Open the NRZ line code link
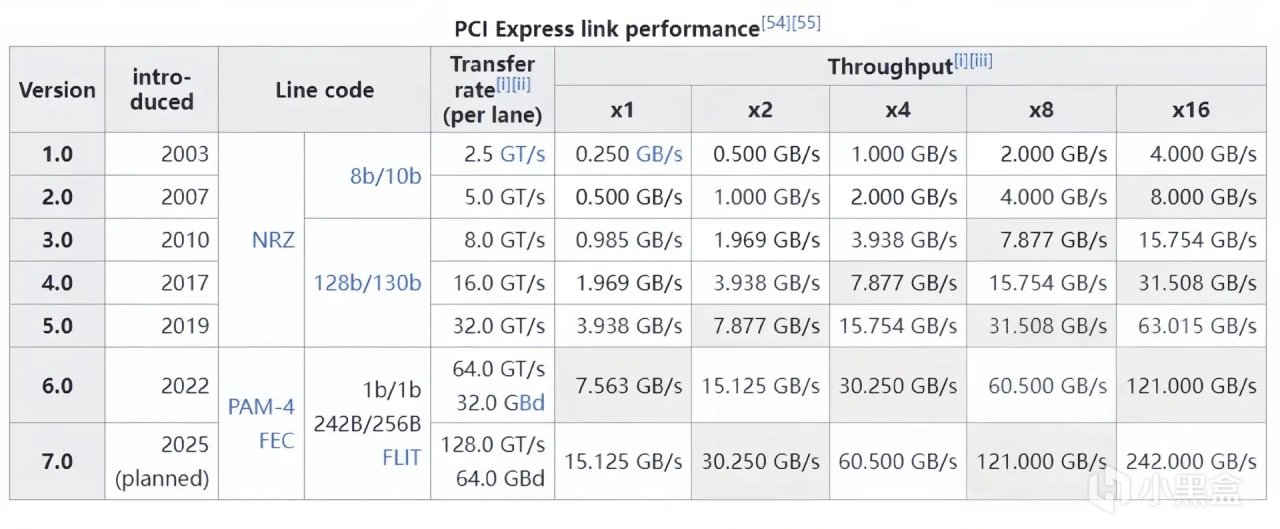Image resolution: width=1280 pixels, height=529 pixels. tap(273, 240)
